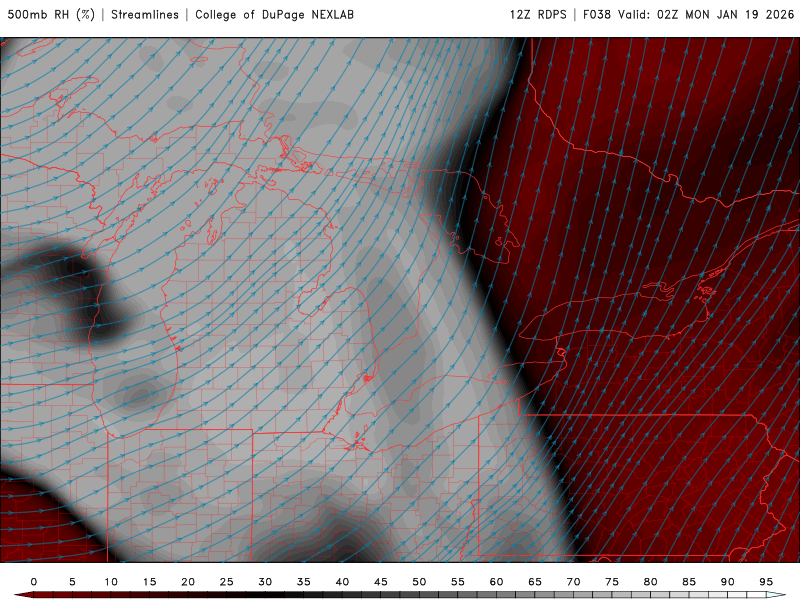Click the 'Streamlines' header label

point(145,14)
